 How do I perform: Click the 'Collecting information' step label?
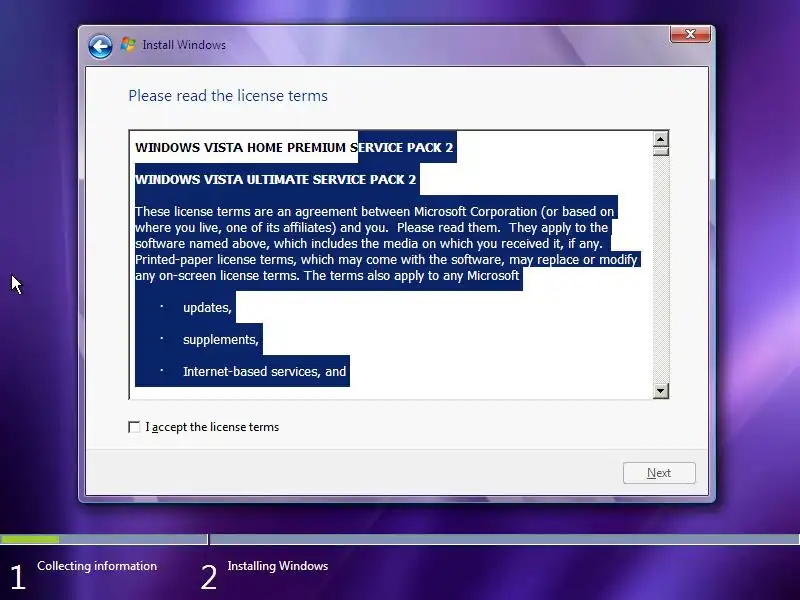(97, 566)
